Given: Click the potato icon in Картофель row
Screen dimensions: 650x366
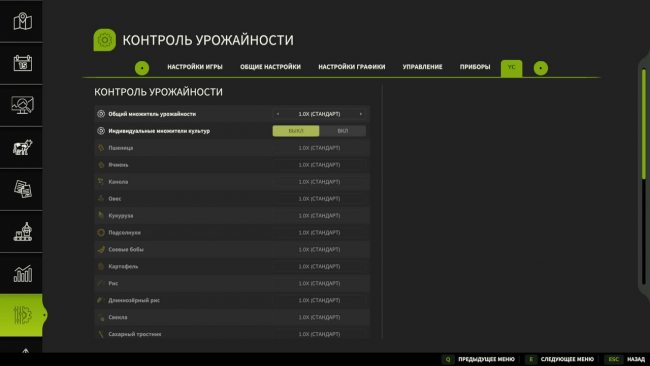Looking at the screenshot, I should point(101,267).
